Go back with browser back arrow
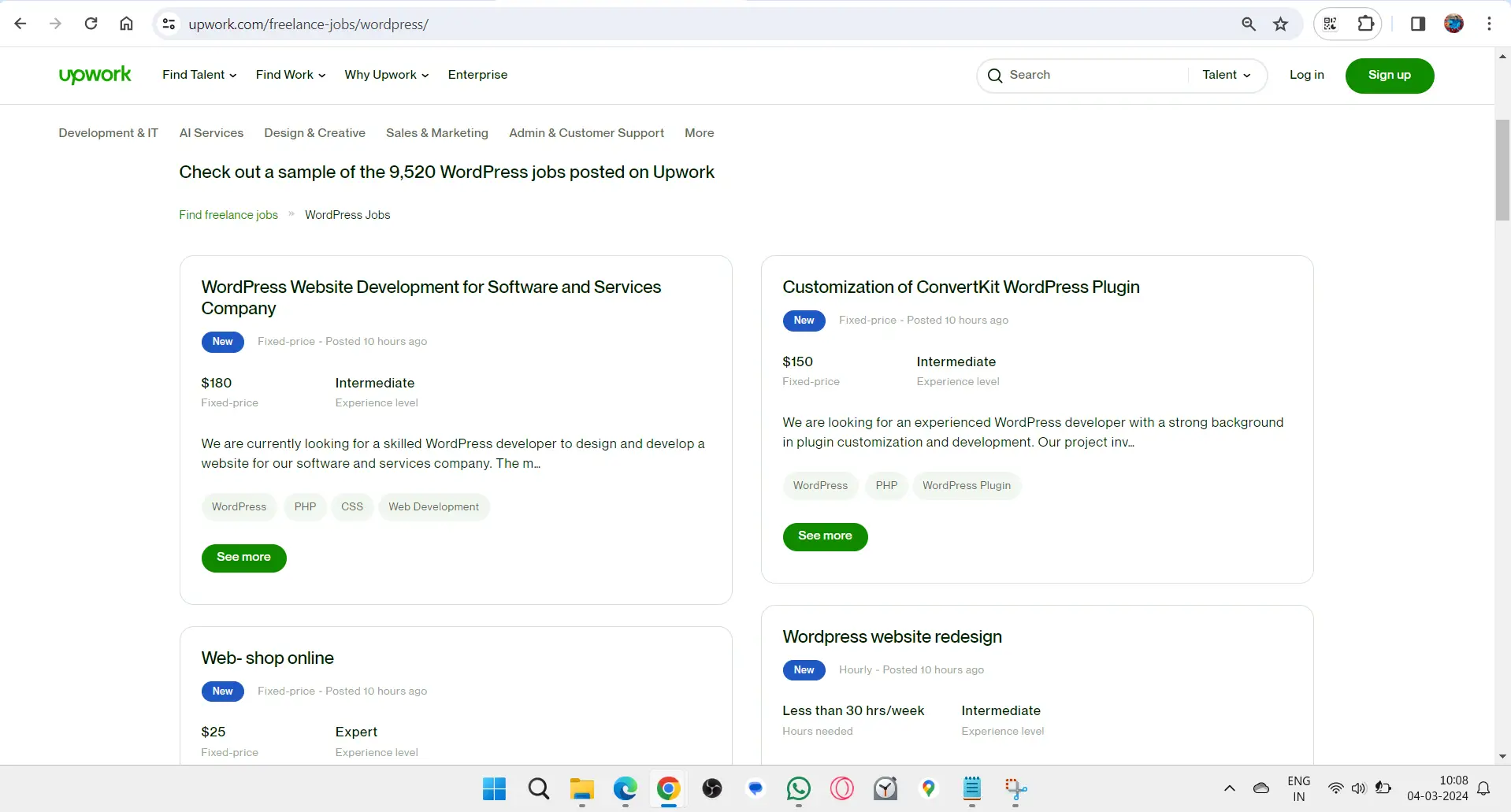 [x=20, y=24]
